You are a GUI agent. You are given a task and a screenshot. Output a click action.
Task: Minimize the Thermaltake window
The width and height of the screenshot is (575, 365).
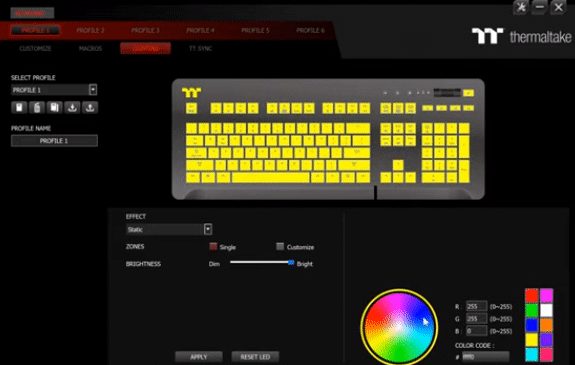click(539, 7)
